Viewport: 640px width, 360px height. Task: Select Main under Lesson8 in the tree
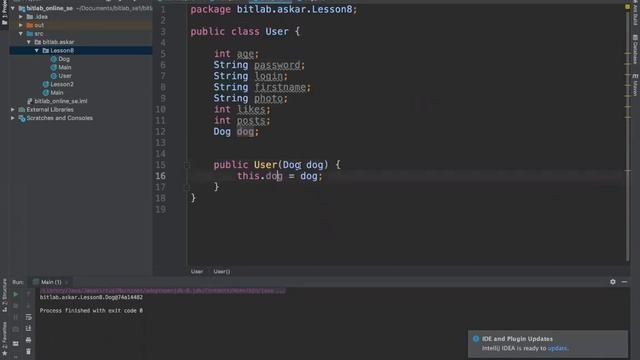pos(64,67)
